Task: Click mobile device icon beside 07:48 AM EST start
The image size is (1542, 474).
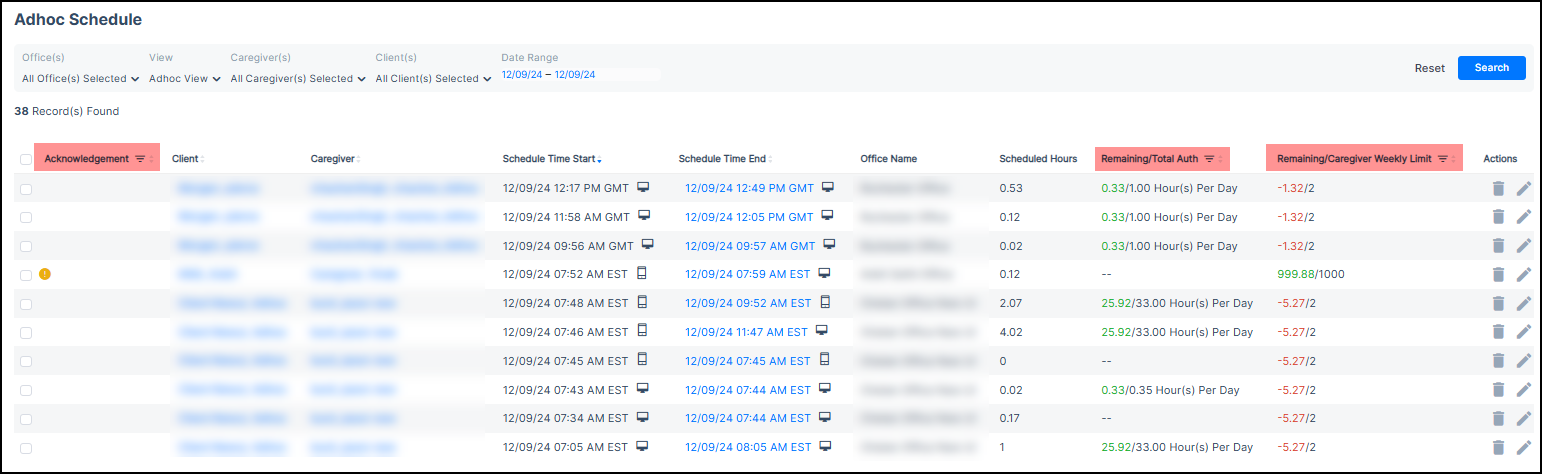Action: coord(642,302)
